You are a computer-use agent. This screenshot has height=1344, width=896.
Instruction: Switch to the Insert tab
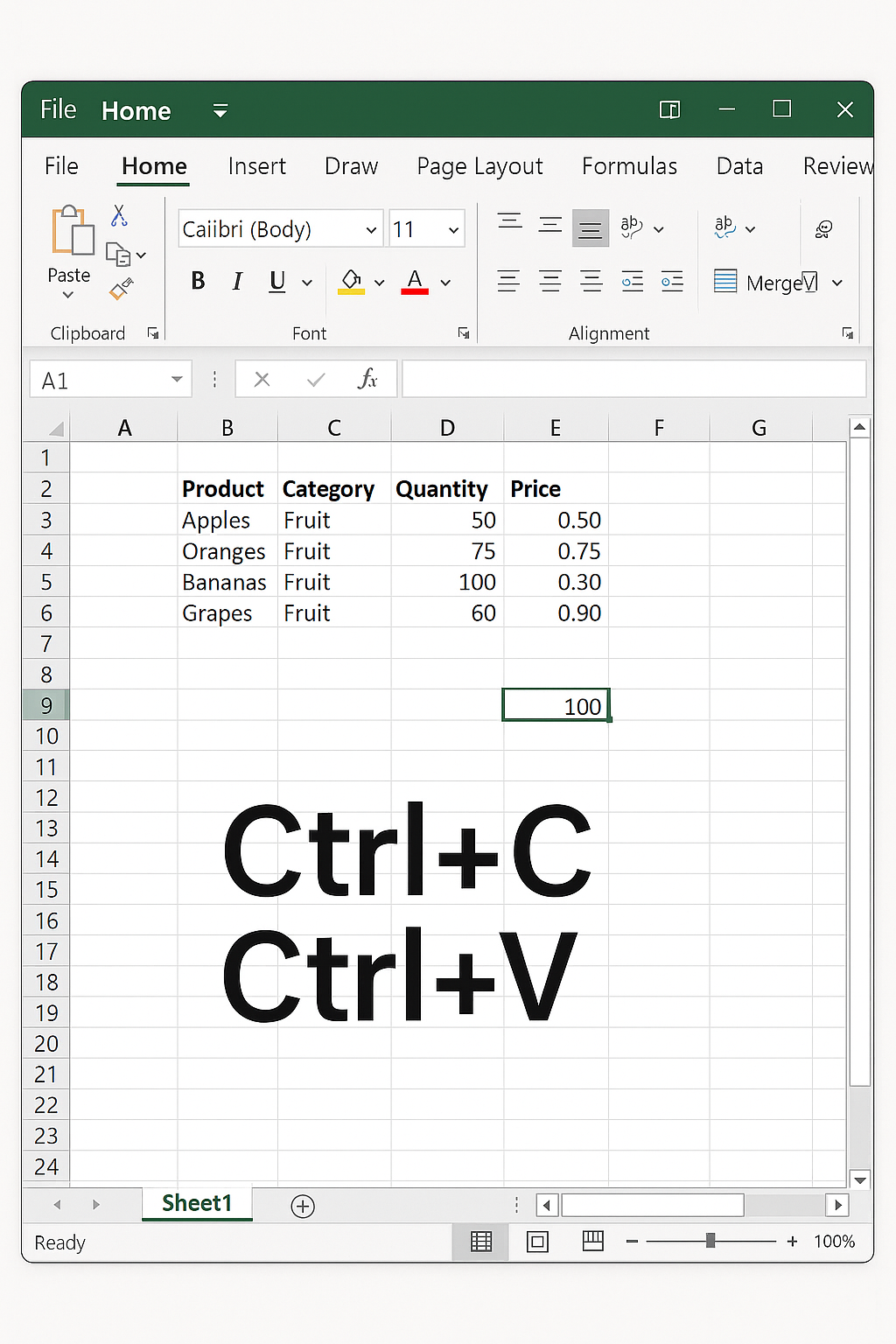256,166
